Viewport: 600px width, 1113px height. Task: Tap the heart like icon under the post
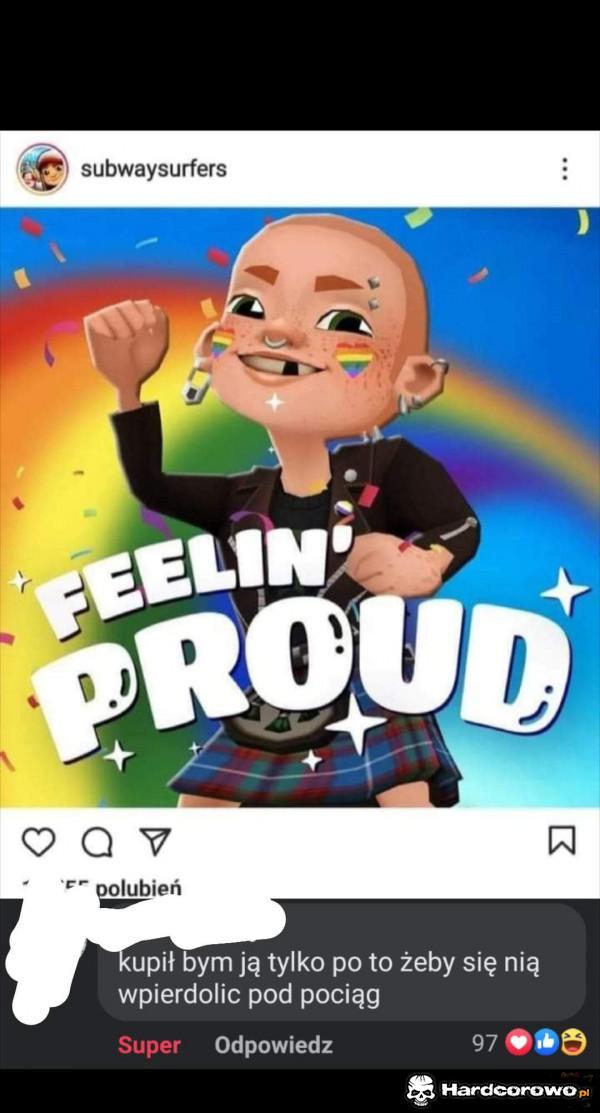click(38, 841)
